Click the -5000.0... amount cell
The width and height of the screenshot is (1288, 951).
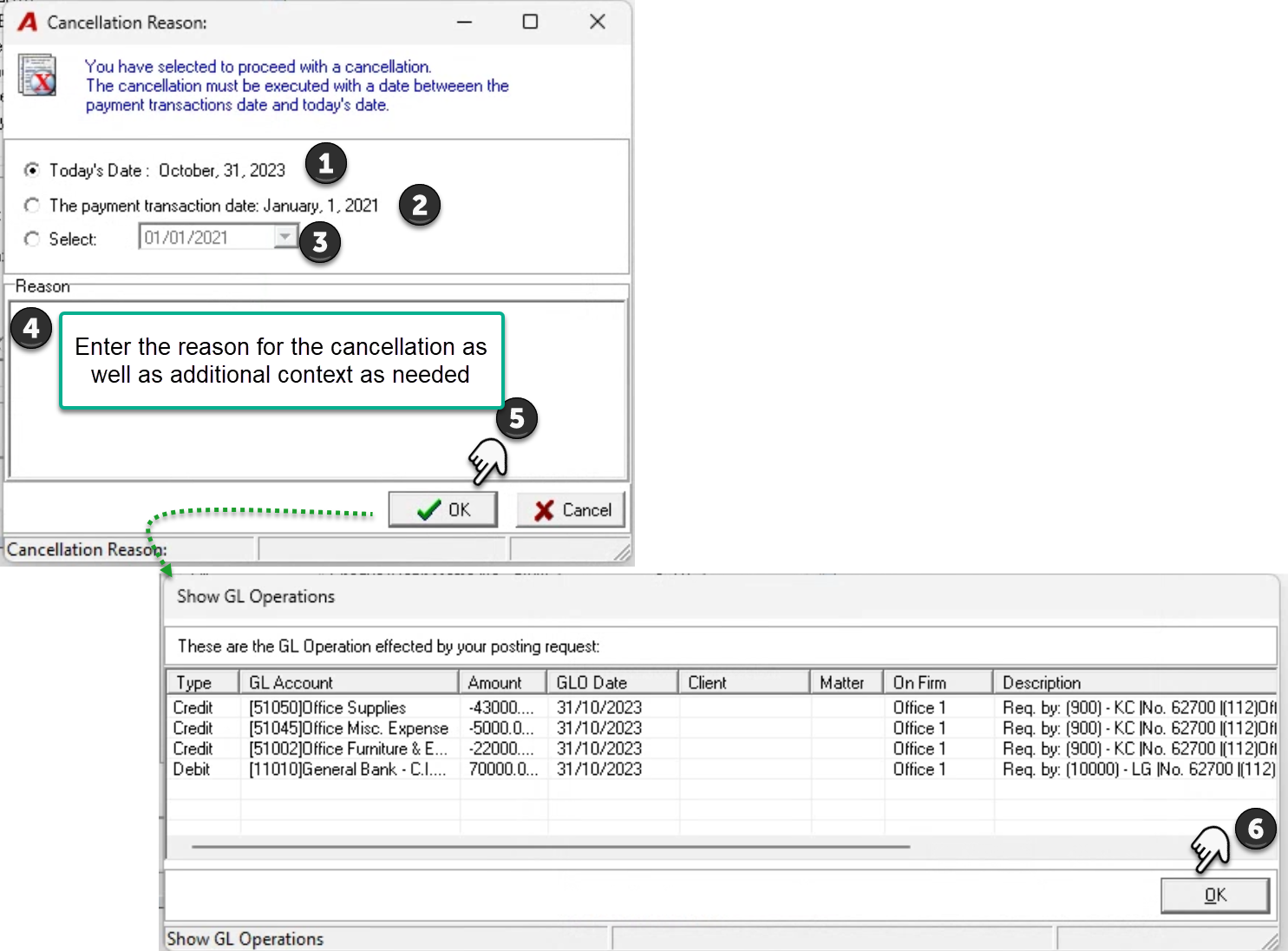503,728
